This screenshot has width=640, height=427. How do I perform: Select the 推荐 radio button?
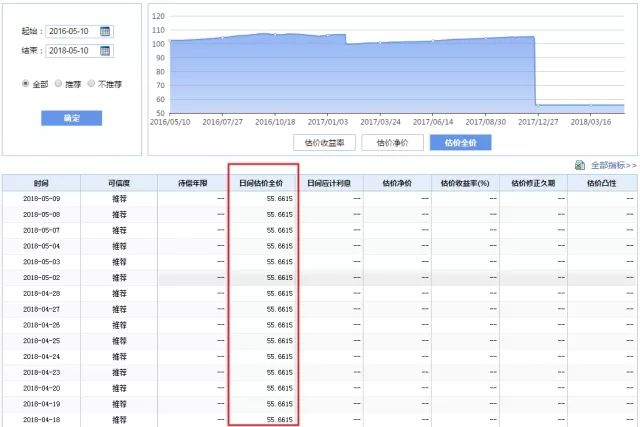click(x=58, y=83)
